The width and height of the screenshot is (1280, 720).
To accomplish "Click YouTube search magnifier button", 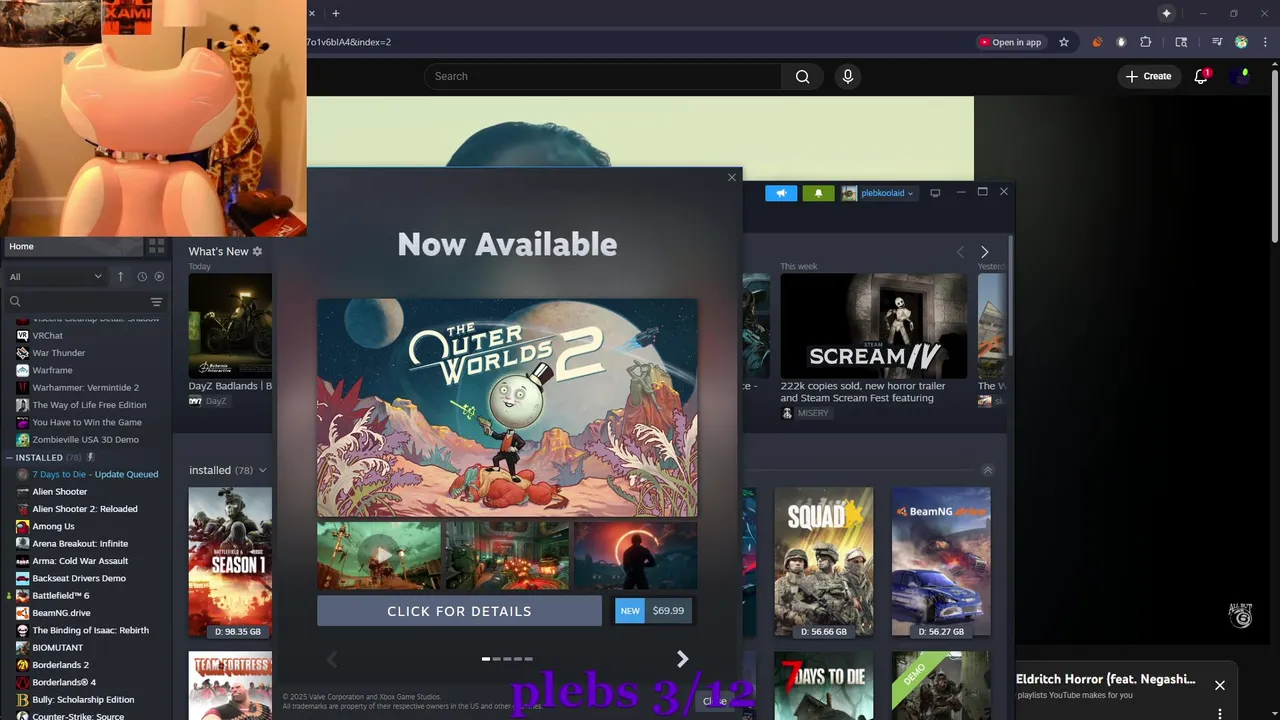I will [802, 77].
